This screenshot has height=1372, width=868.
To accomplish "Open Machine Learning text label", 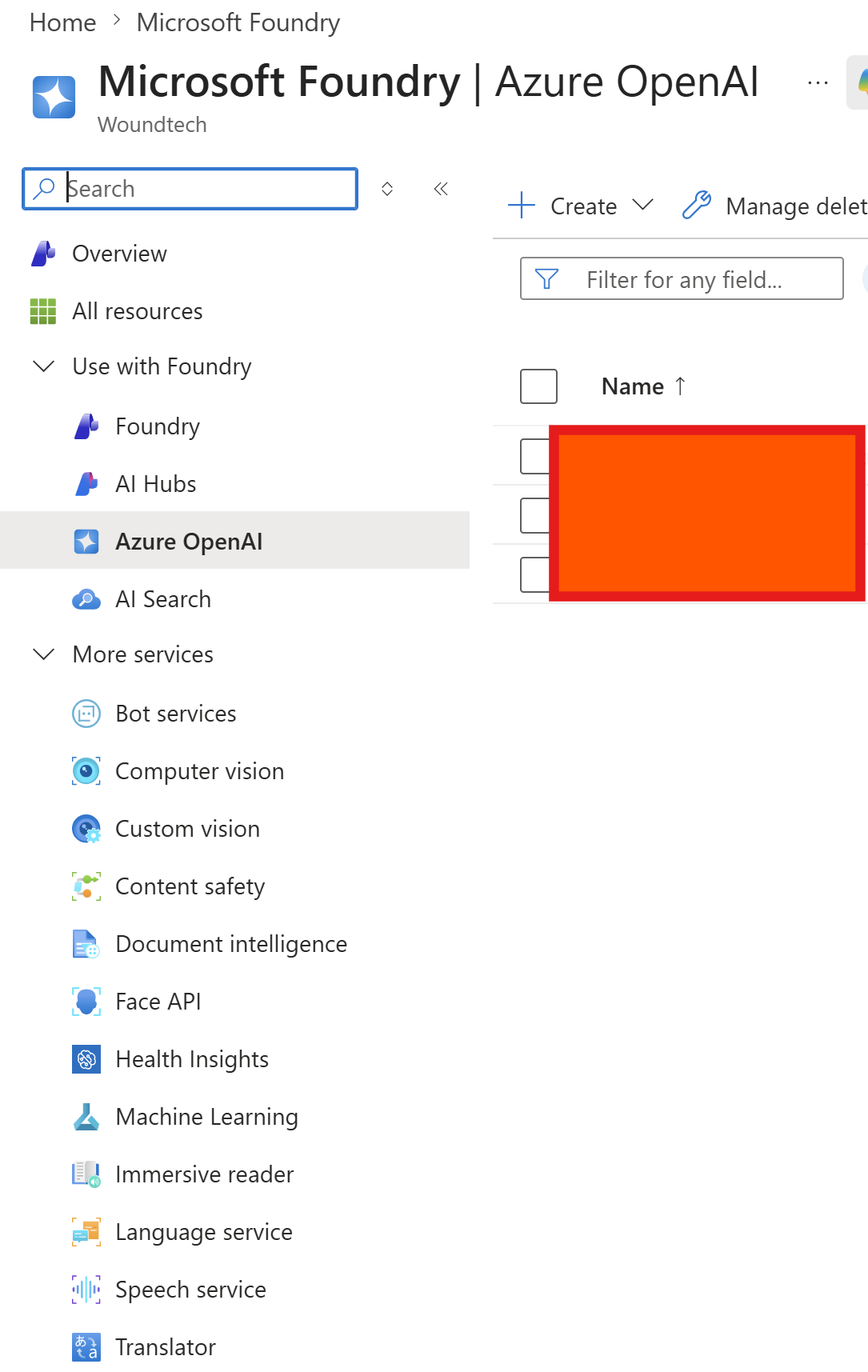I will click(206, 1117).
